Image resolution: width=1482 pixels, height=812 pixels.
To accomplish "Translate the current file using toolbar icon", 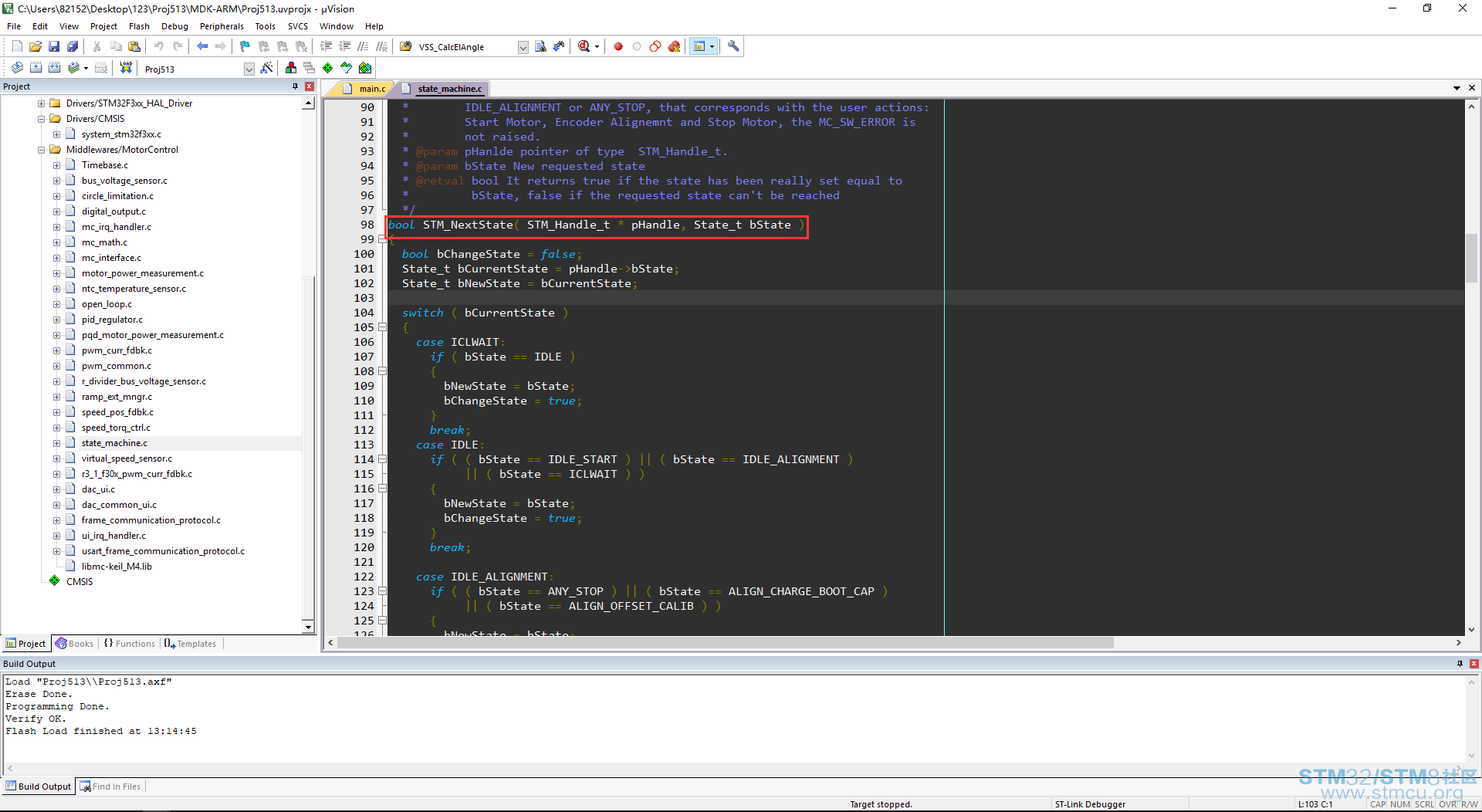I will pos(17,68).
